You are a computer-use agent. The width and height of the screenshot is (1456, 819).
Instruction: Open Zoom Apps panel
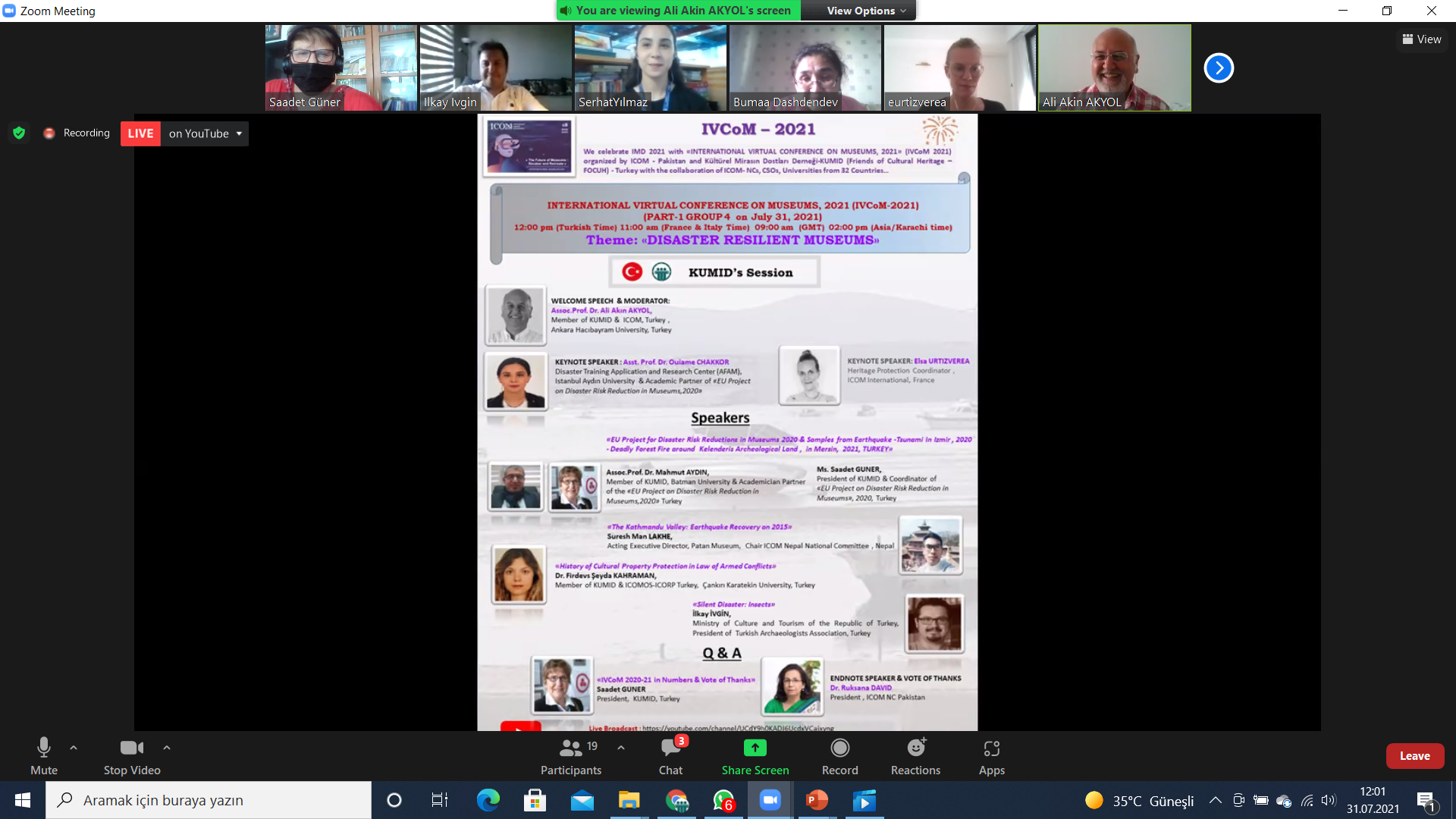(x=991, y=748)
